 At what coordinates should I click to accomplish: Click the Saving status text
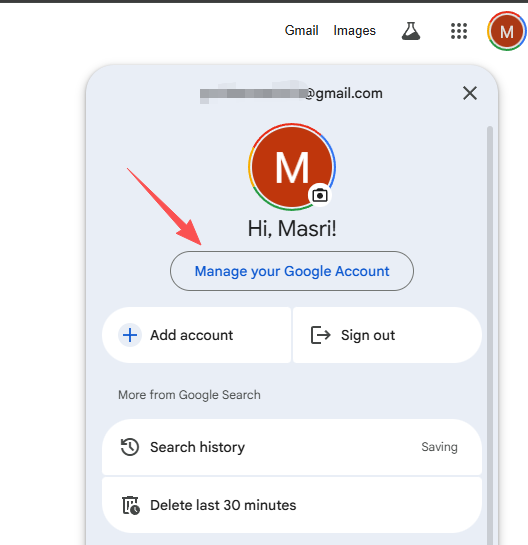(439, 447)
